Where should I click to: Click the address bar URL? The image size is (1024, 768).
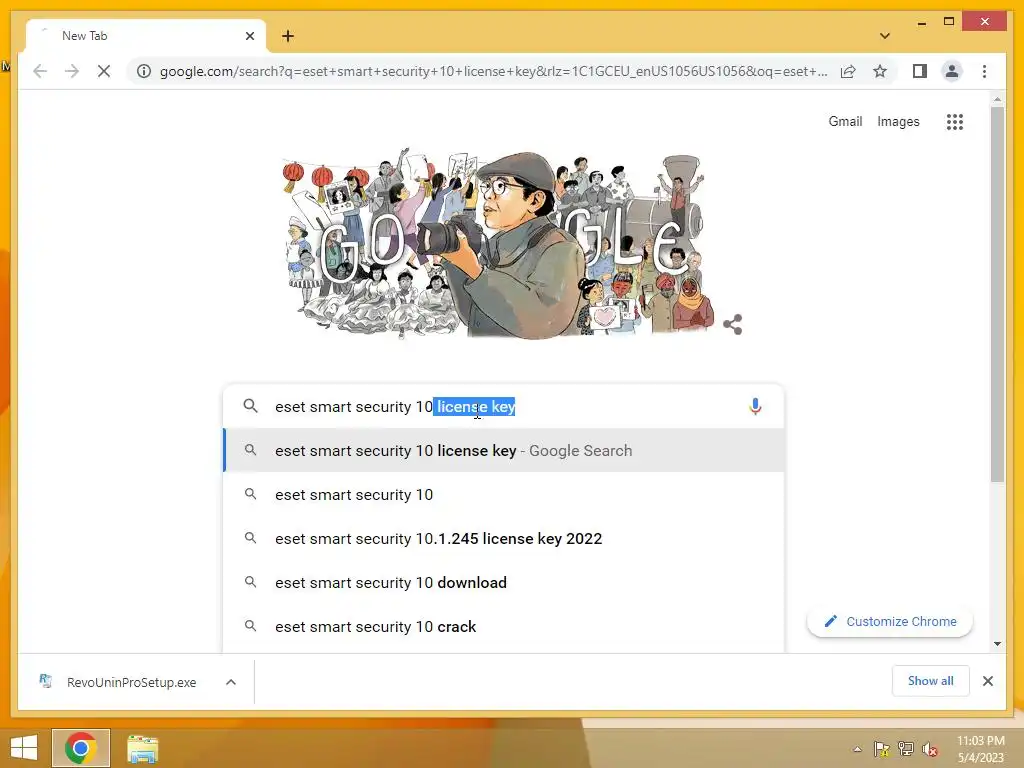click(x=493, y=71)
